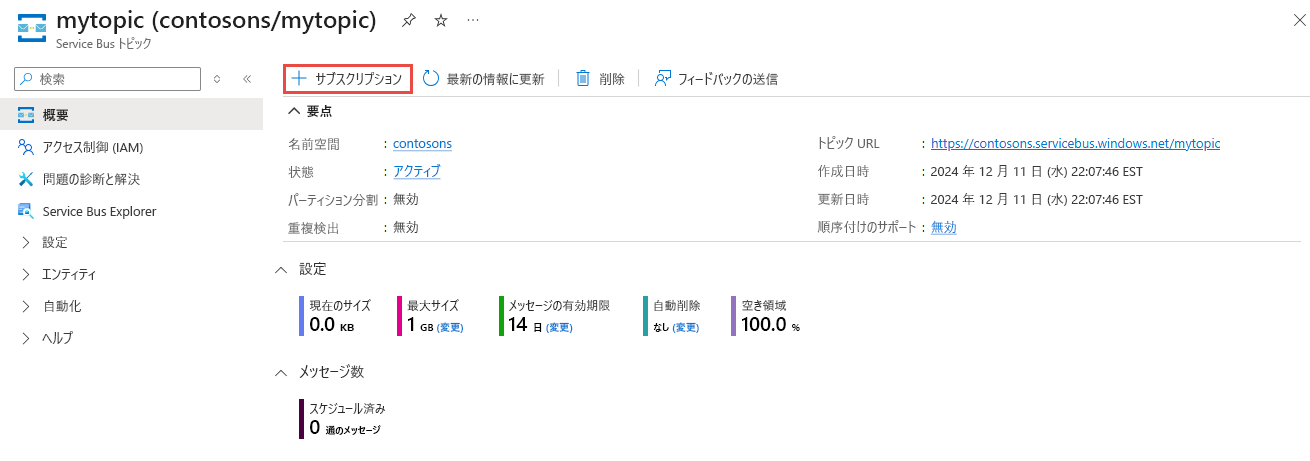Click the Service Bus topic icon beside mytopic title
The height and width of the screenshot is (461, 1310).
pos(31,28)
